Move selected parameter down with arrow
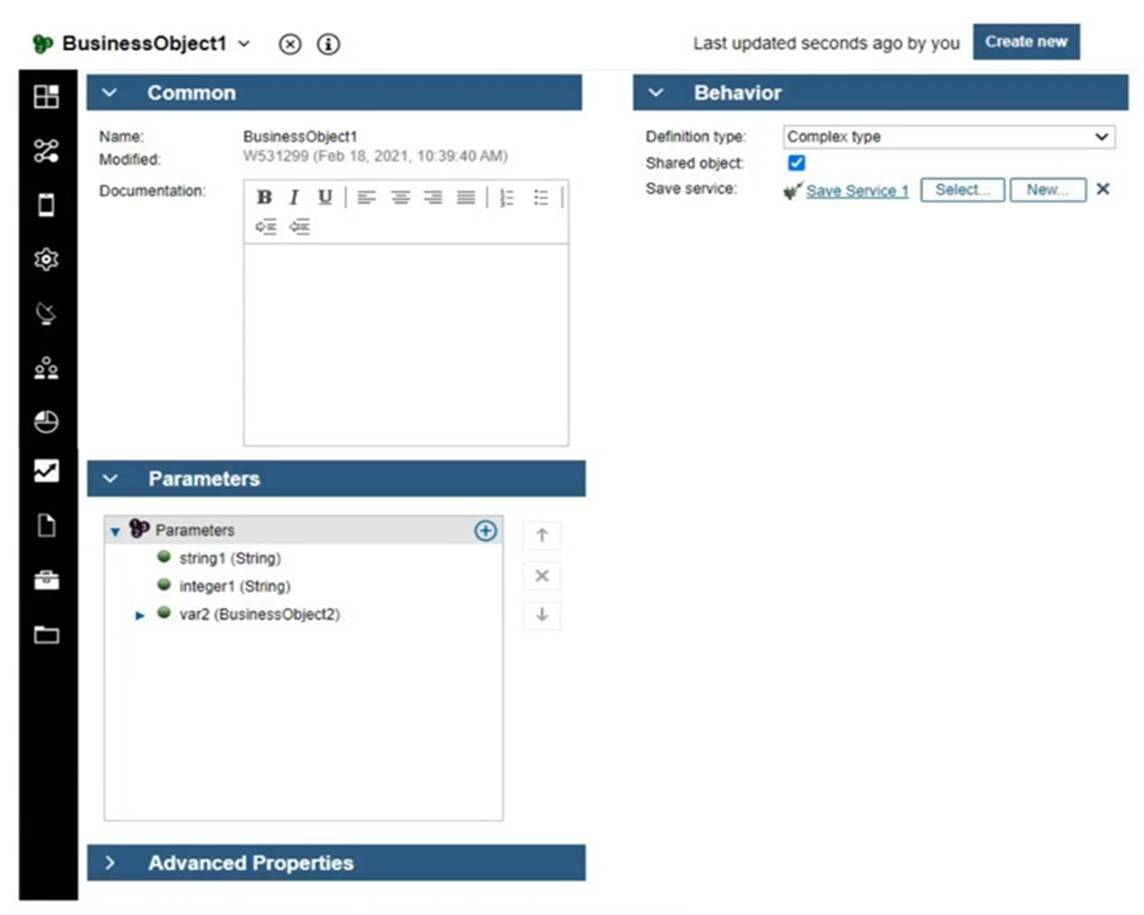 point(542,615)
